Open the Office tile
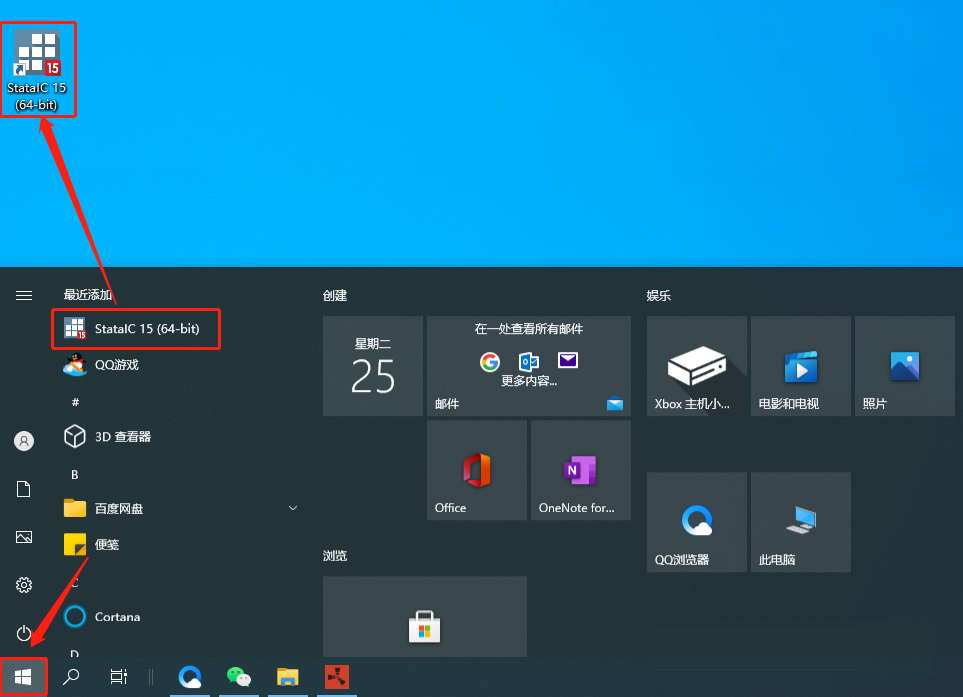Screen dimensions: 963x697 476,470
